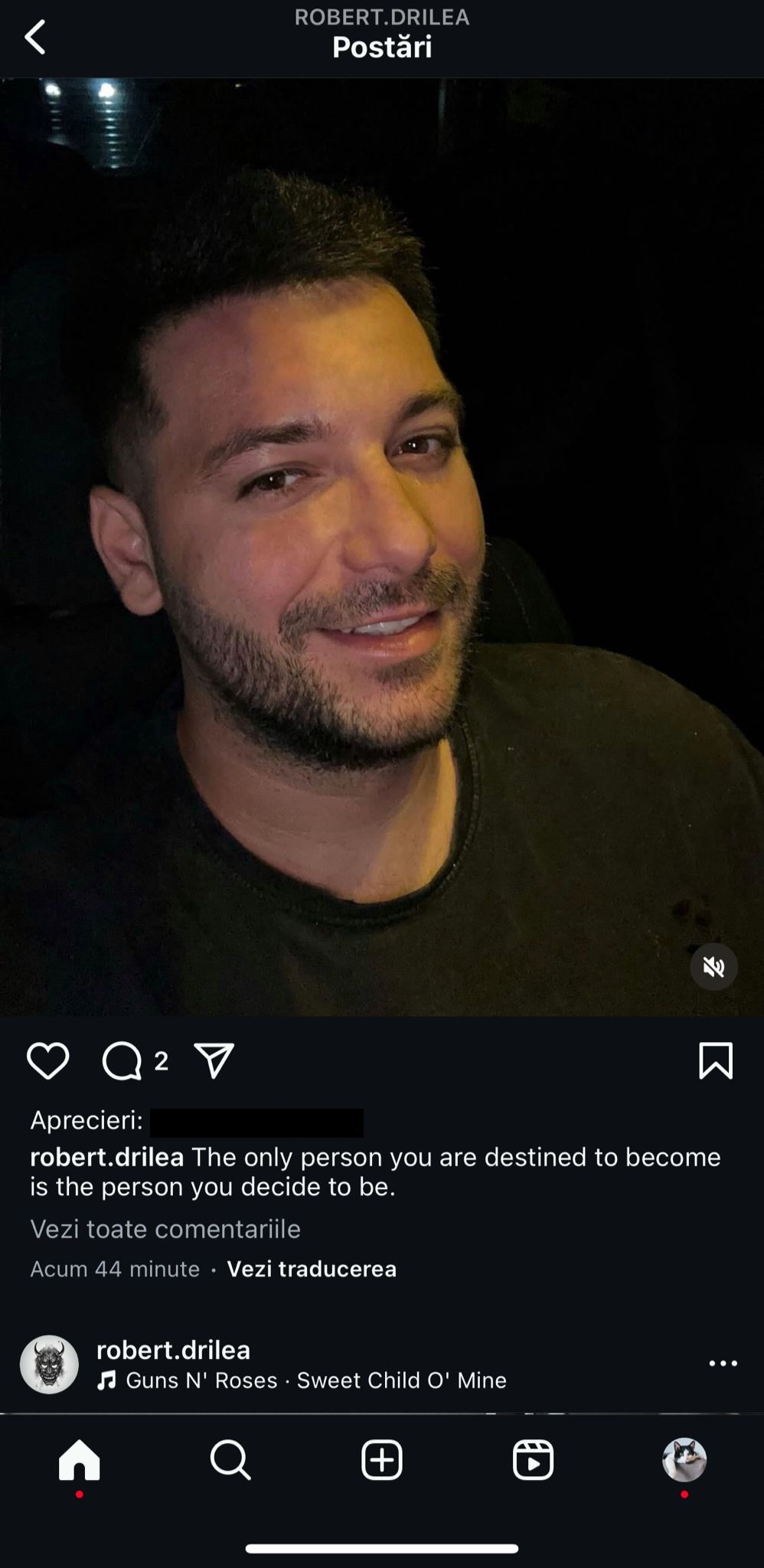This screenshot has height=1568, width=764.
Task: Tap Vezi traducerea to translate
Action: [312, 1269]
